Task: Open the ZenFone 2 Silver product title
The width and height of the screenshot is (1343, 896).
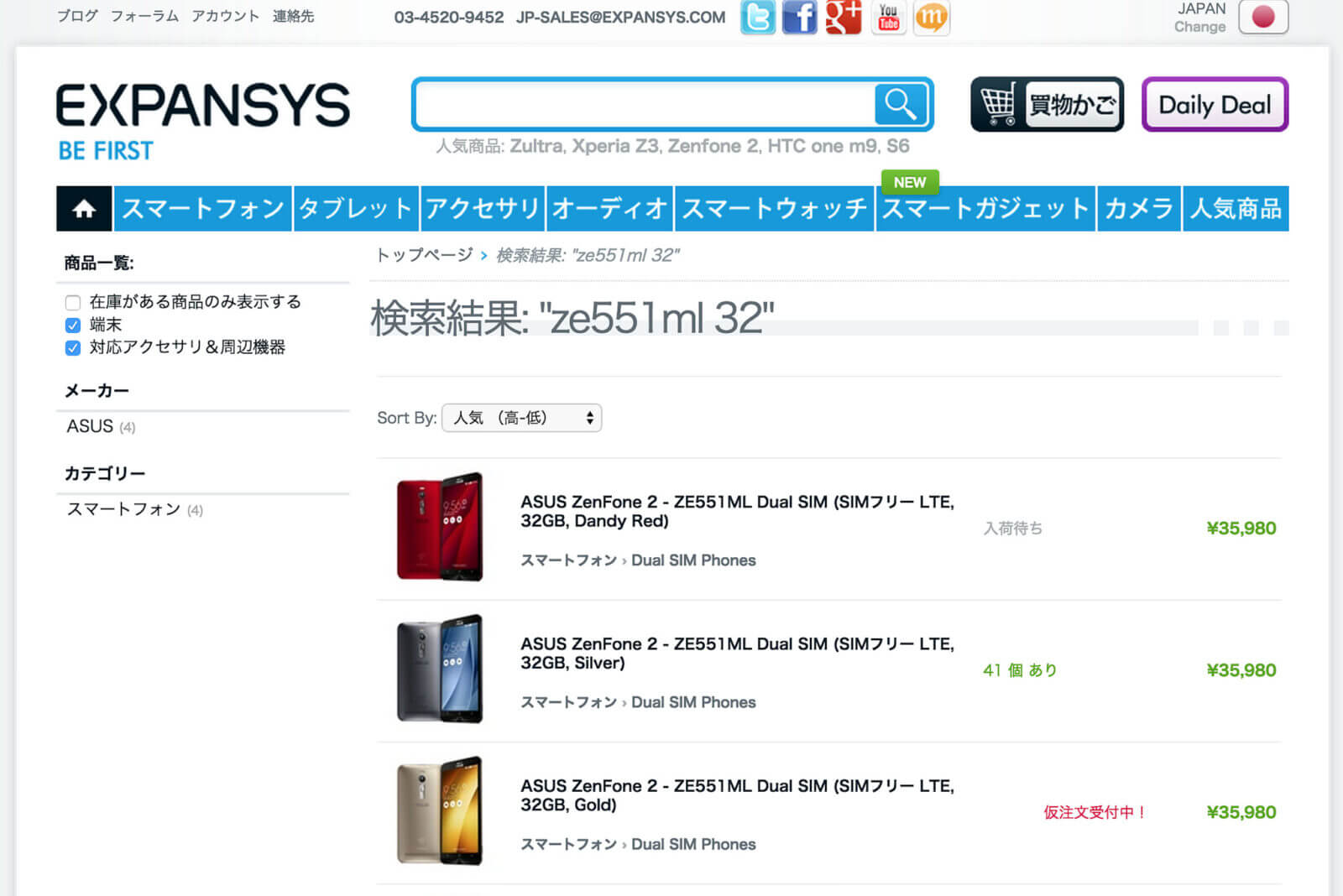Action: pos(737,653)
